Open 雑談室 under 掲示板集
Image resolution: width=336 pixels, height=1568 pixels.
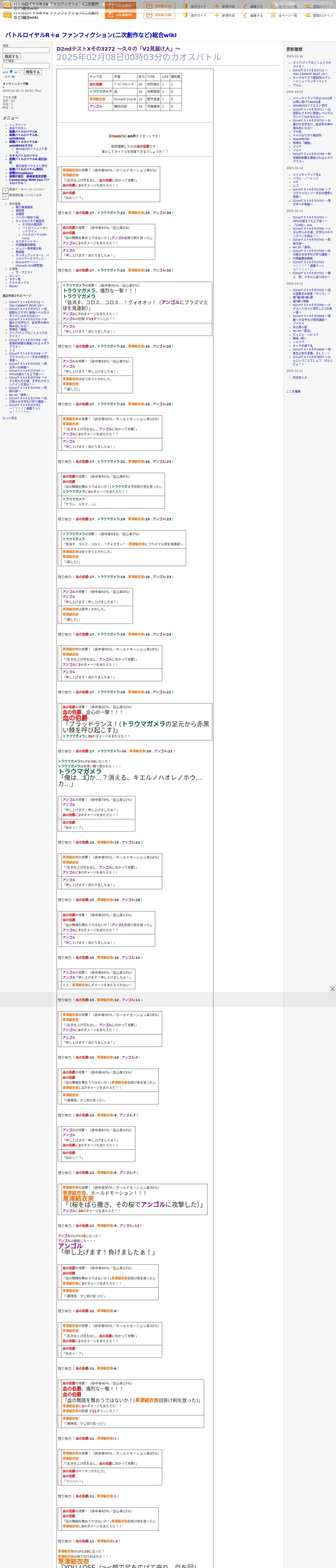click(x=20, y=211)
